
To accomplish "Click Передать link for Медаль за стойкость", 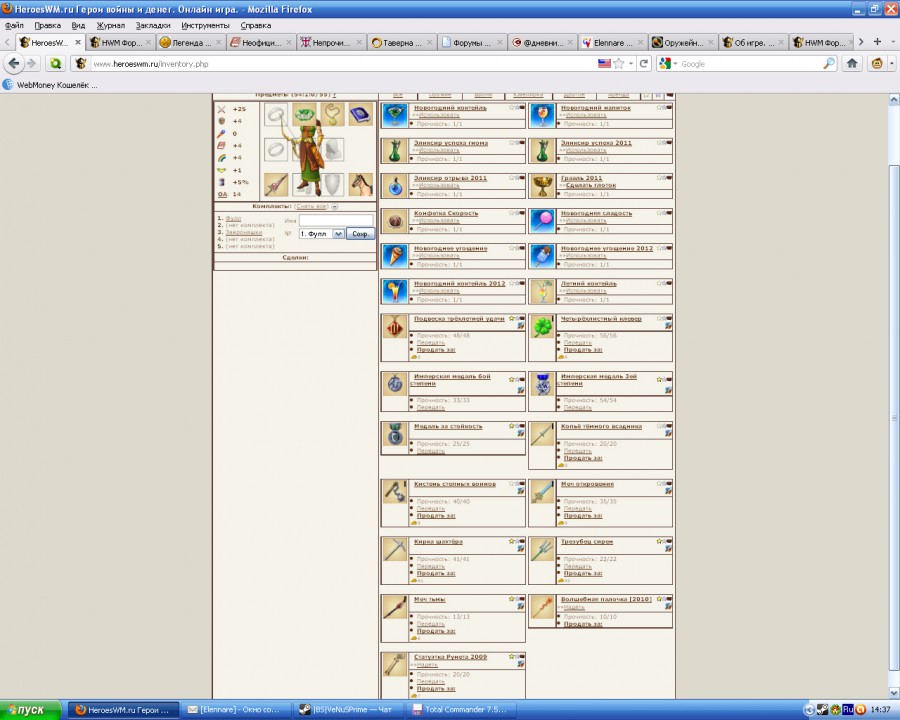I will click(430, 451).
